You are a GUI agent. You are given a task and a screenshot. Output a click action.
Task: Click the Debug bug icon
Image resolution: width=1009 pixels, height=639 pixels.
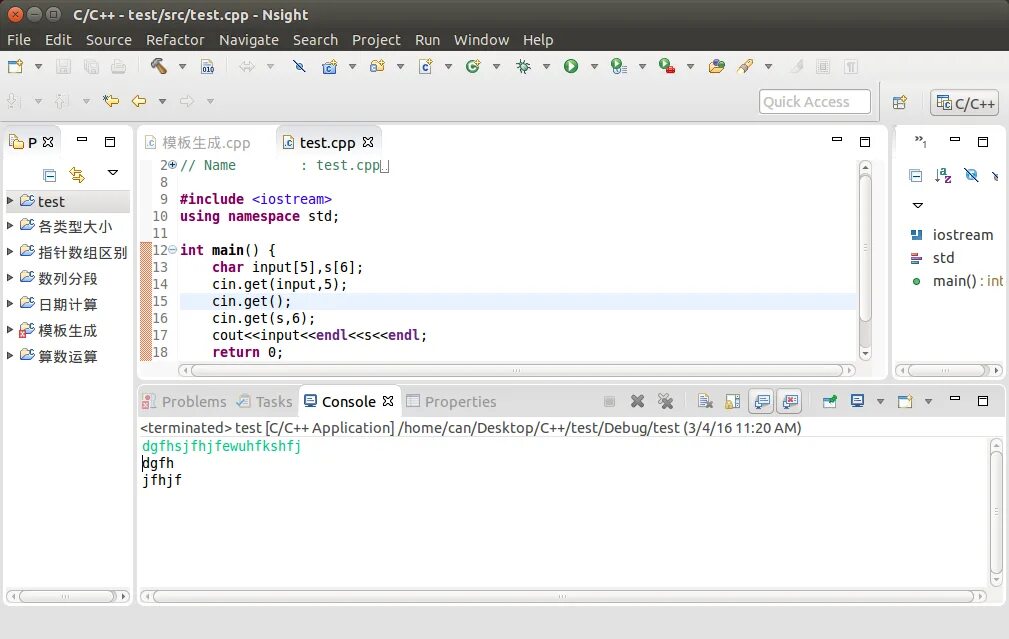click(x=523, y=66)
